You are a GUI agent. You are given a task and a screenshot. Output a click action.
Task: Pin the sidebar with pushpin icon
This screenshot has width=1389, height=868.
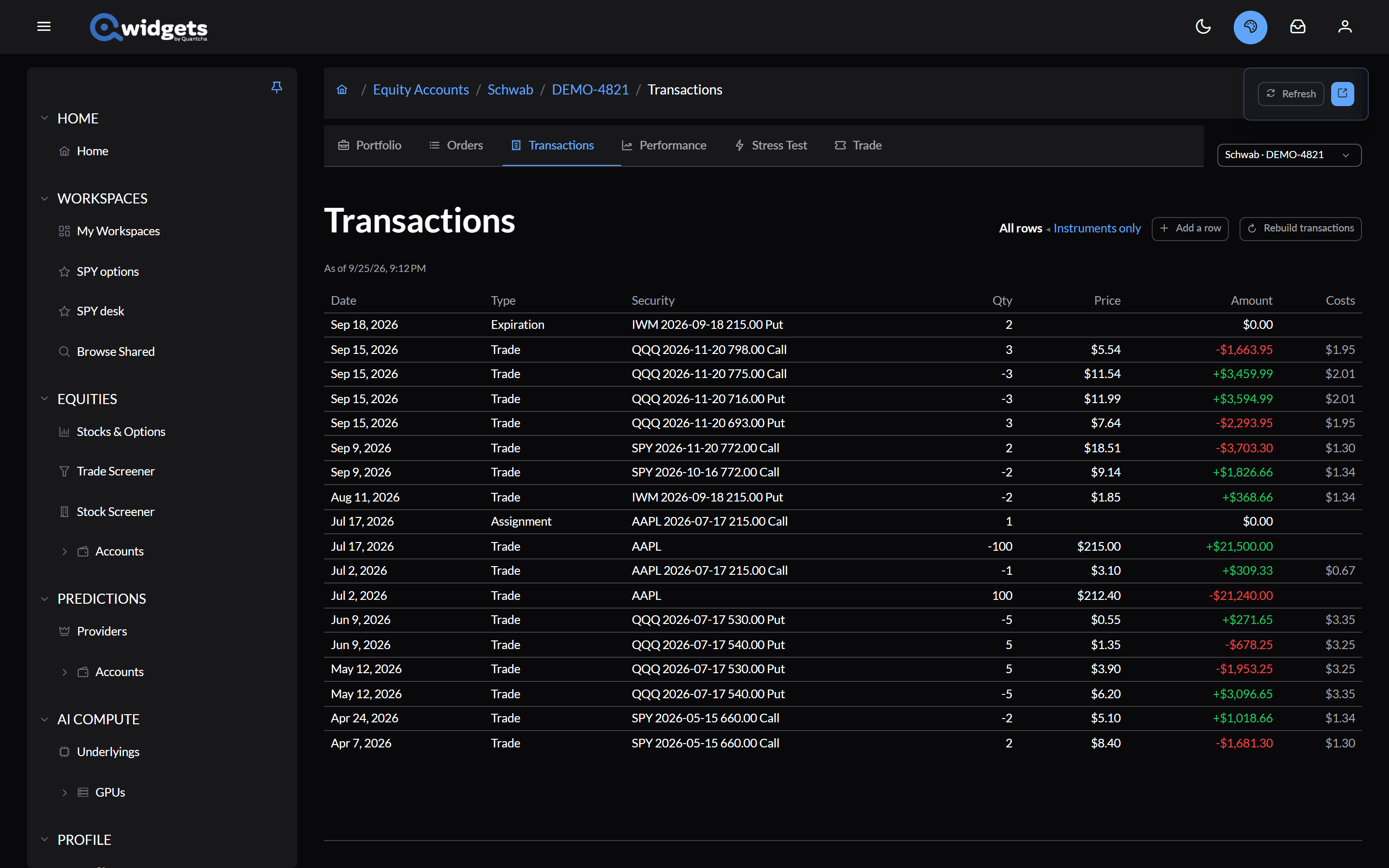tap(276, 87)
